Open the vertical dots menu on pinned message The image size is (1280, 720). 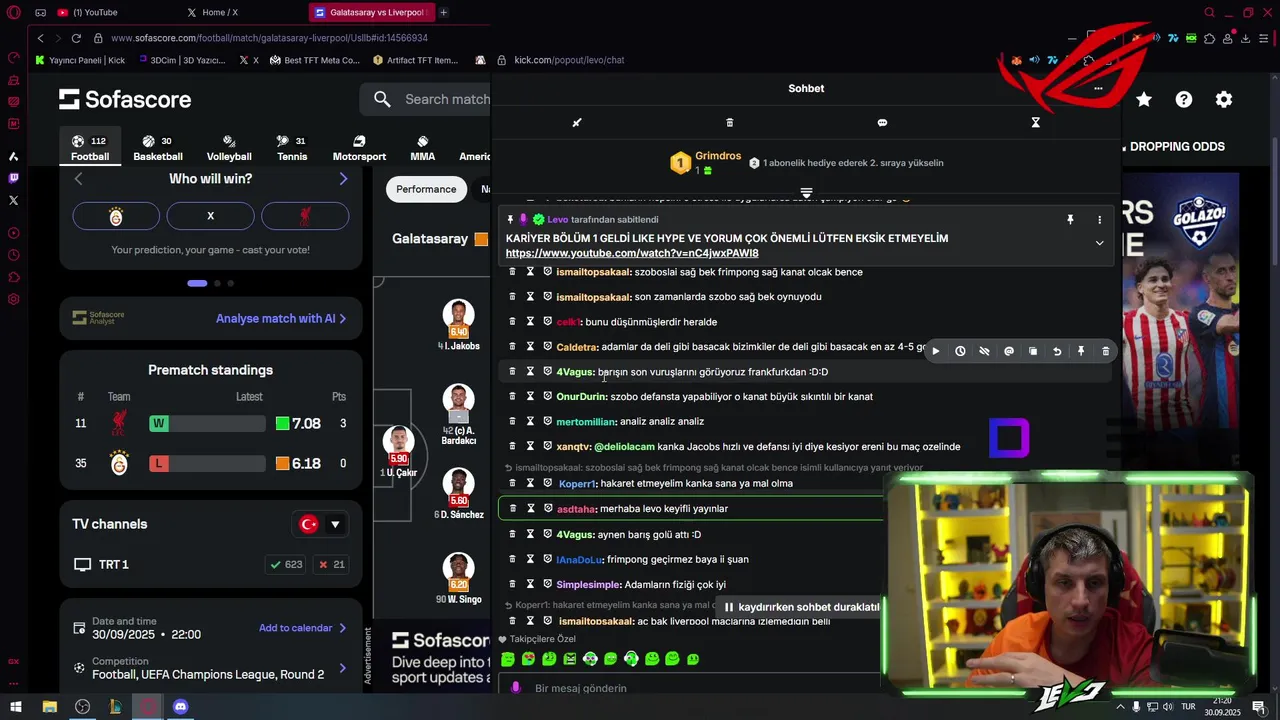coord(1099,220)
